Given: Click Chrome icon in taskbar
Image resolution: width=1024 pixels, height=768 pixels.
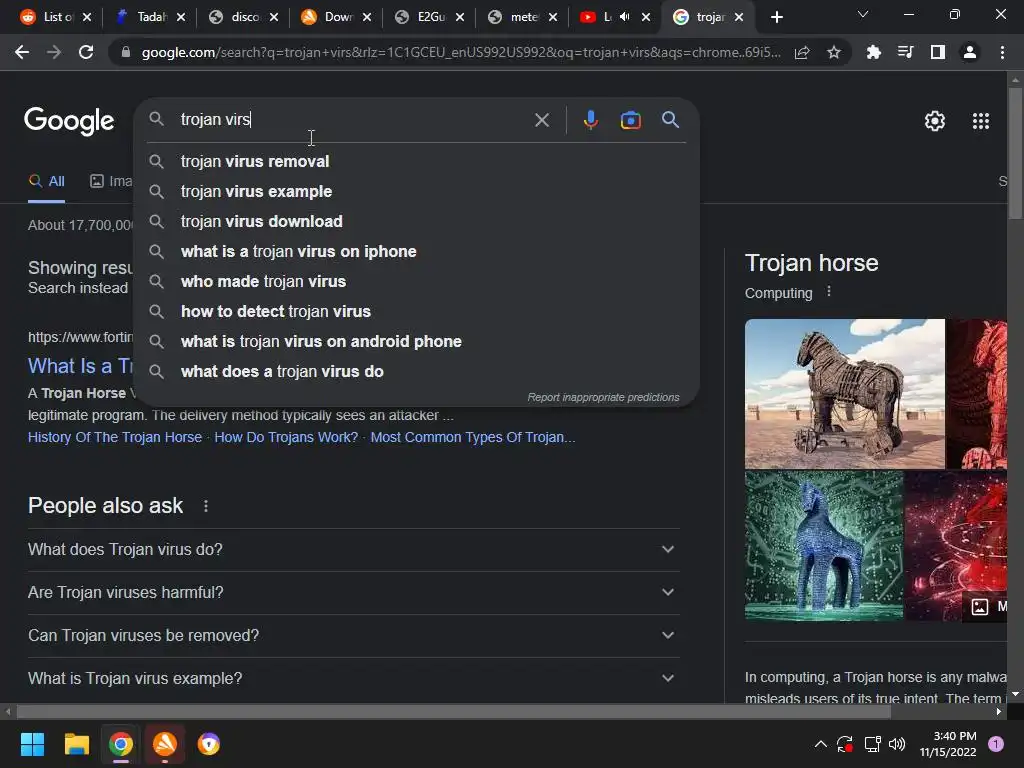Looking at the screenshot, I should 121,744.
